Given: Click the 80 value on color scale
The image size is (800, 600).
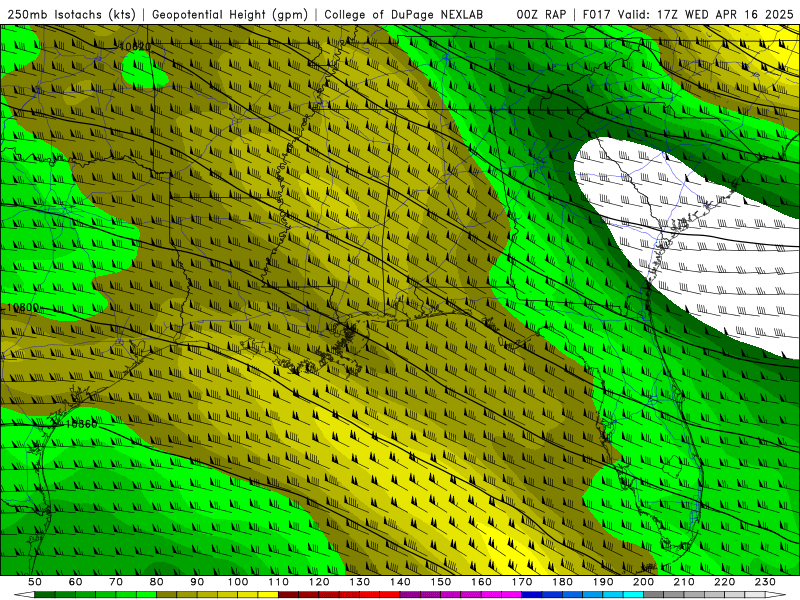Looking at the screenshot, I should click(x=157, y=582).
